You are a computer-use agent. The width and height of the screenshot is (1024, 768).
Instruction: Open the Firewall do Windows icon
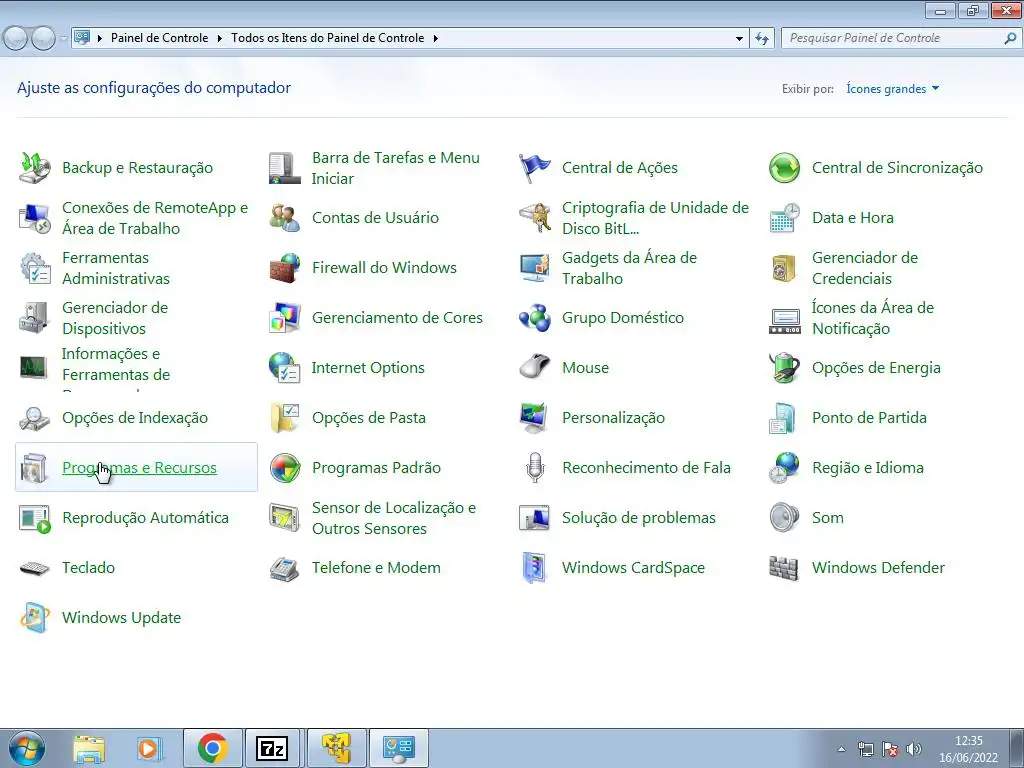click(x=284, y=268)
